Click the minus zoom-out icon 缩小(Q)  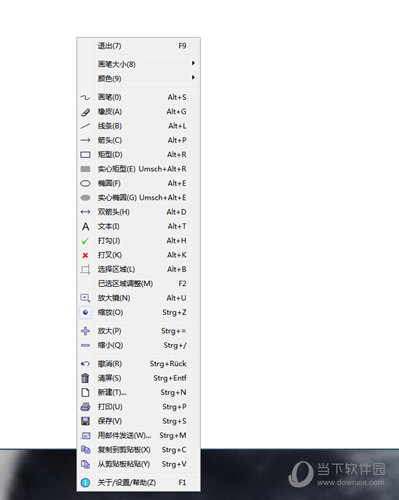point(85,345)
